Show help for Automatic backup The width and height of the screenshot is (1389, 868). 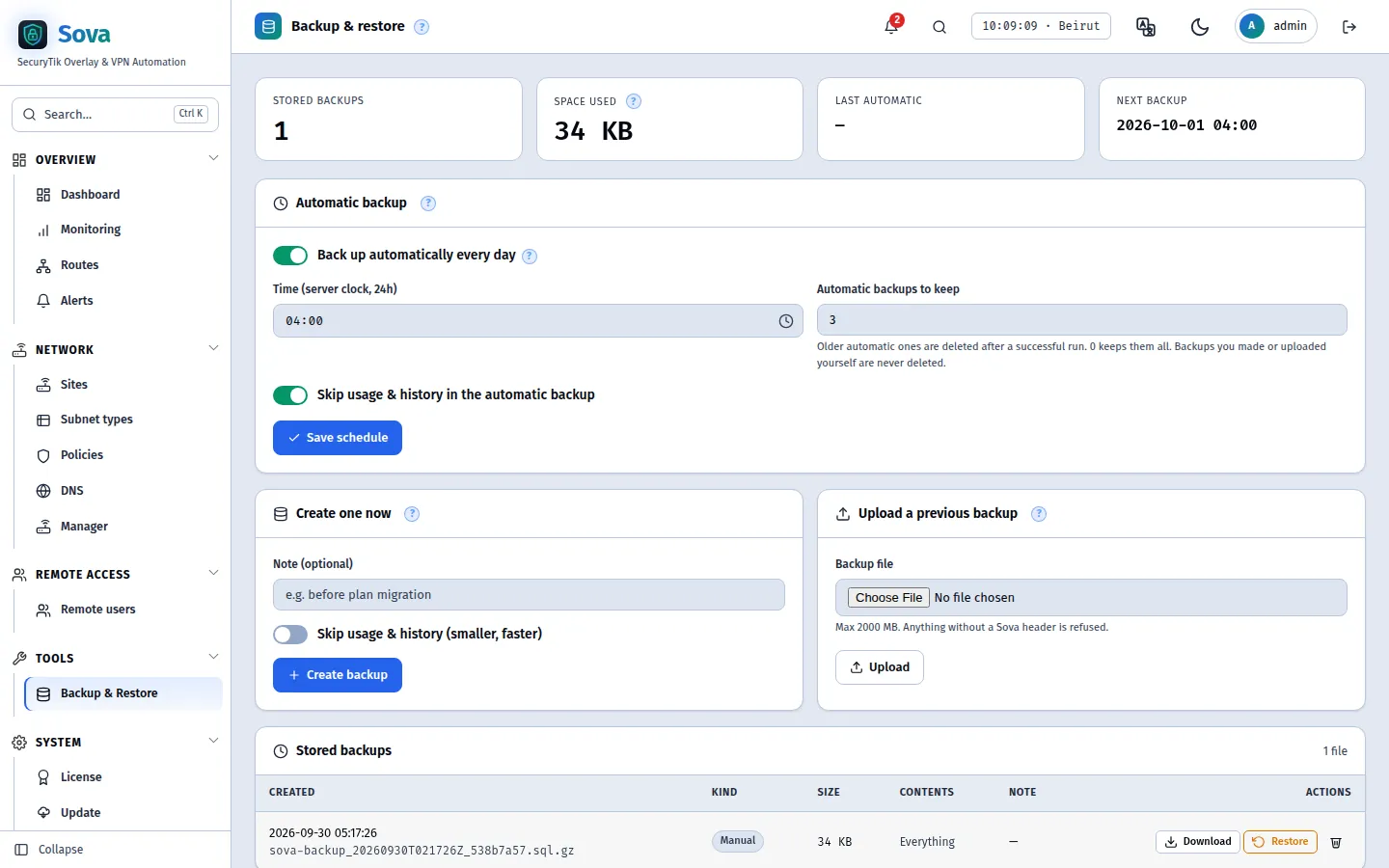[x=428, y=203]
